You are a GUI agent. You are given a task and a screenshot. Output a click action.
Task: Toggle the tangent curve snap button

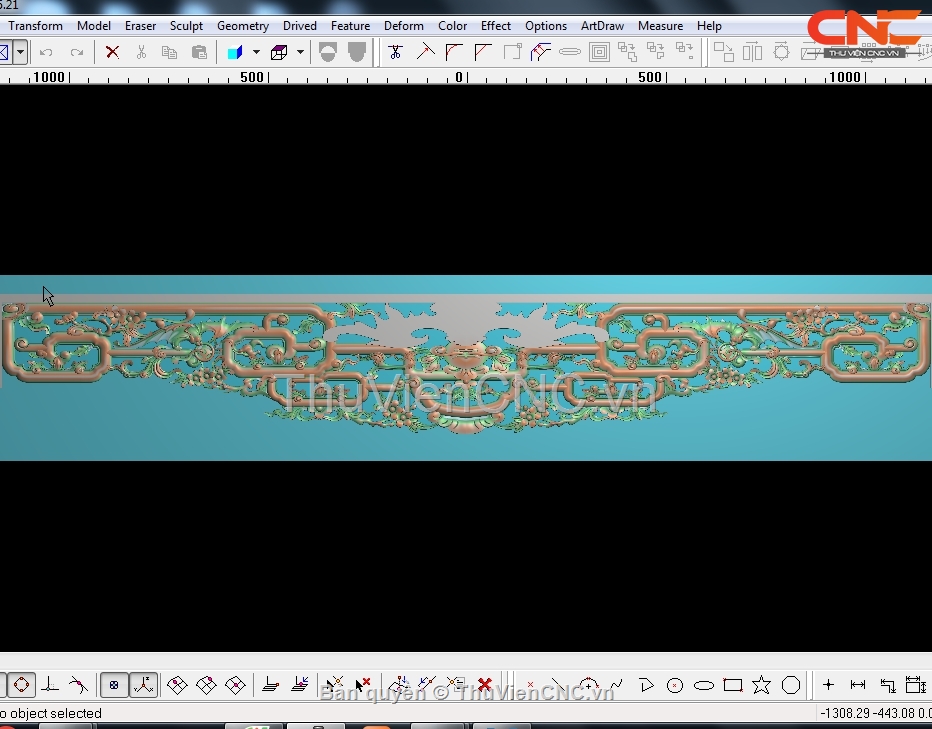point(78,685)
